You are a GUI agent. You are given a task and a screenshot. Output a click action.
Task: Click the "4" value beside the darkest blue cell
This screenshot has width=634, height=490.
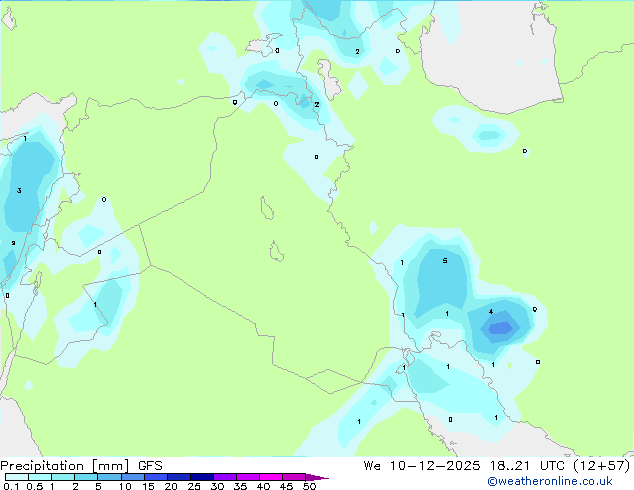(x=491, y=312)
